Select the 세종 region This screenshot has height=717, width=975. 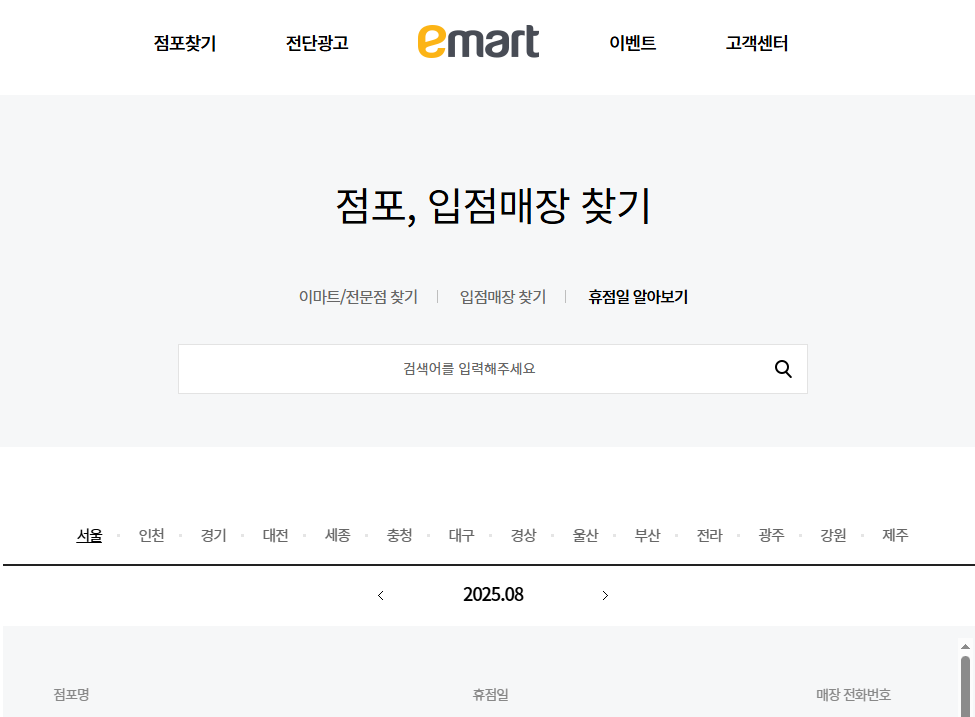[x=338, y=535]
